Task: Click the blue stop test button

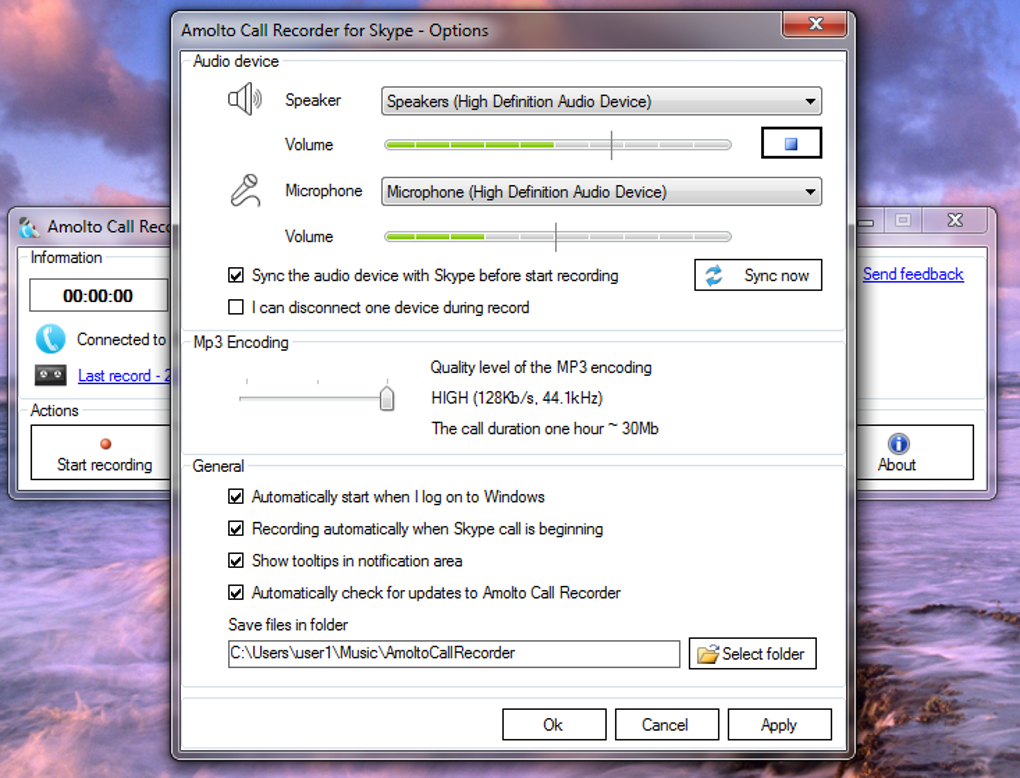Action: [791, 143]
